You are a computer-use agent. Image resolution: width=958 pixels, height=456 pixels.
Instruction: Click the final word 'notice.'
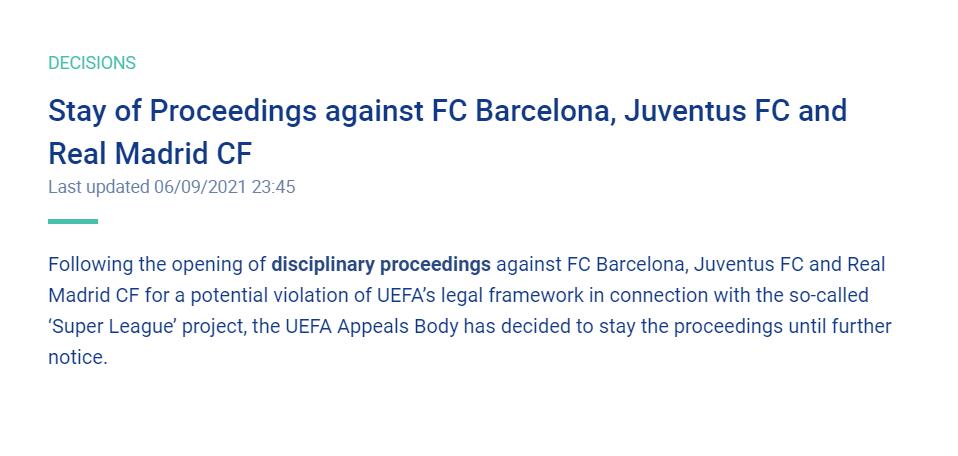(77, 357)
